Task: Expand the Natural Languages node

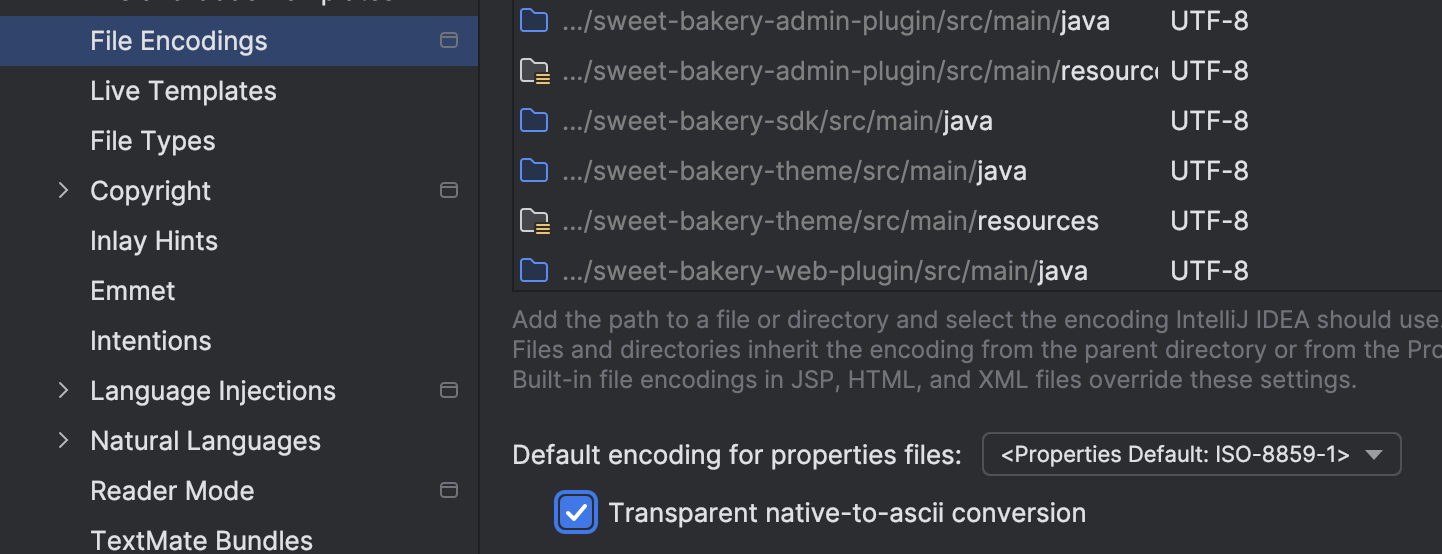Action: pyautogui.click(x=64, y=441)
